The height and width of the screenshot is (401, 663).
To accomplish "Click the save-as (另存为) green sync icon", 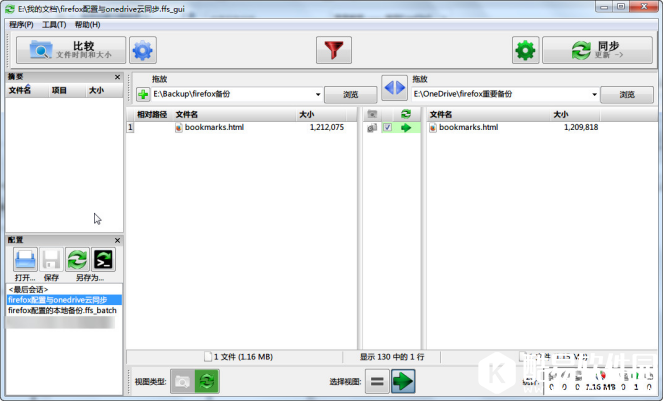I will coord(77,260).
